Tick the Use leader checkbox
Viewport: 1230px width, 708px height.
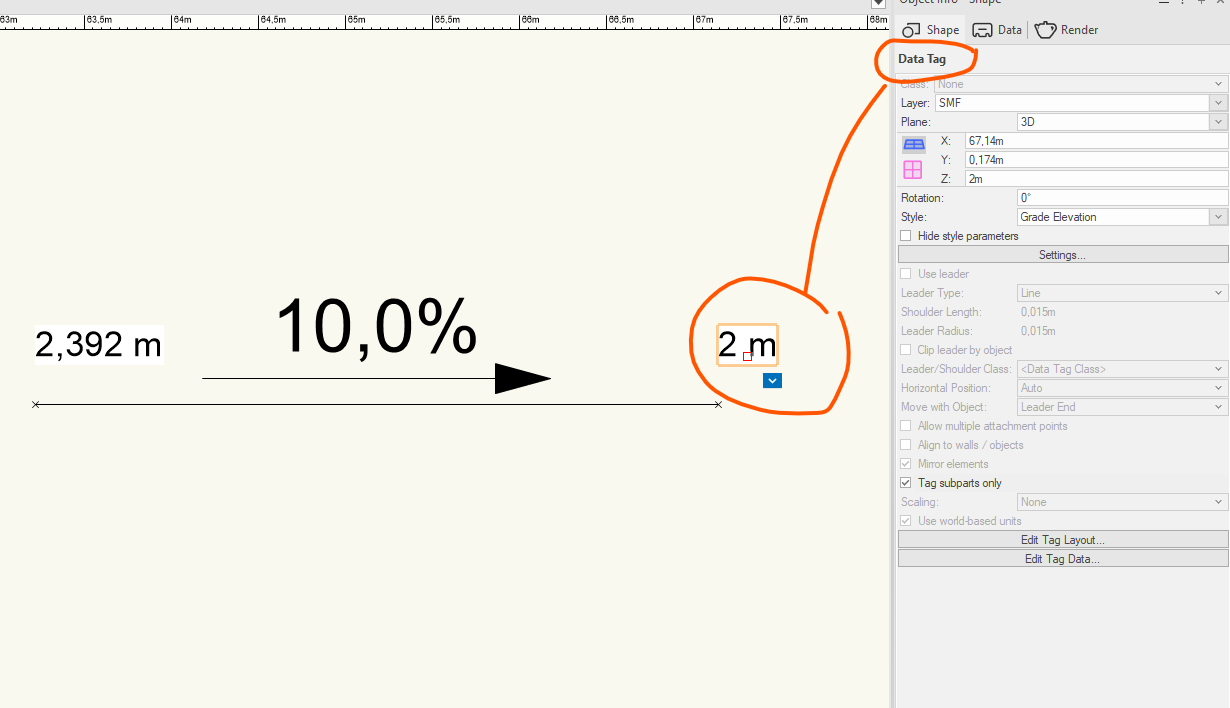[x=906, y=274]
